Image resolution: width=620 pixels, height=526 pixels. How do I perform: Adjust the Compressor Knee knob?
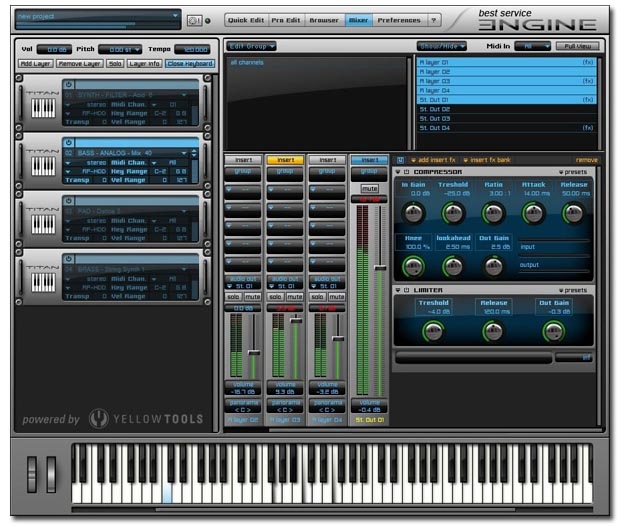[413, 266]
